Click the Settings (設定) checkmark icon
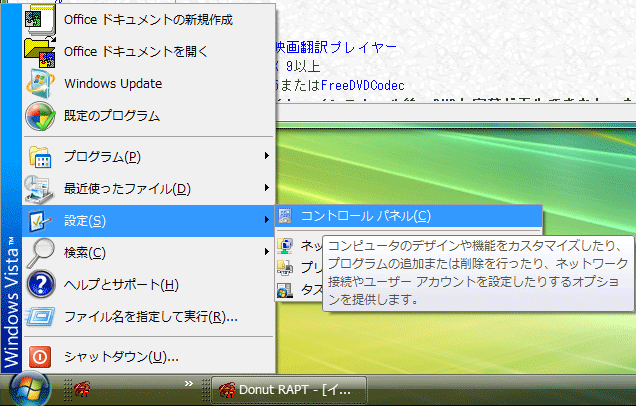Screen dimensions: 636x406 [40, 221]
